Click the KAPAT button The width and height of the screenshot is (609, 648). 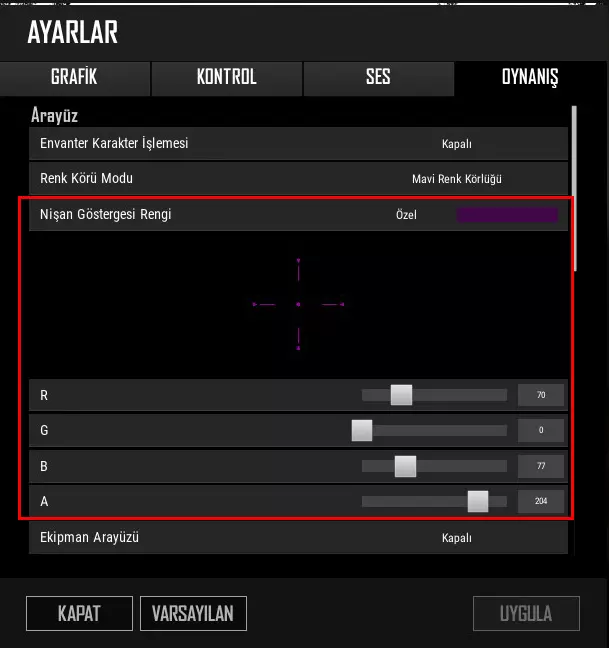79,613
